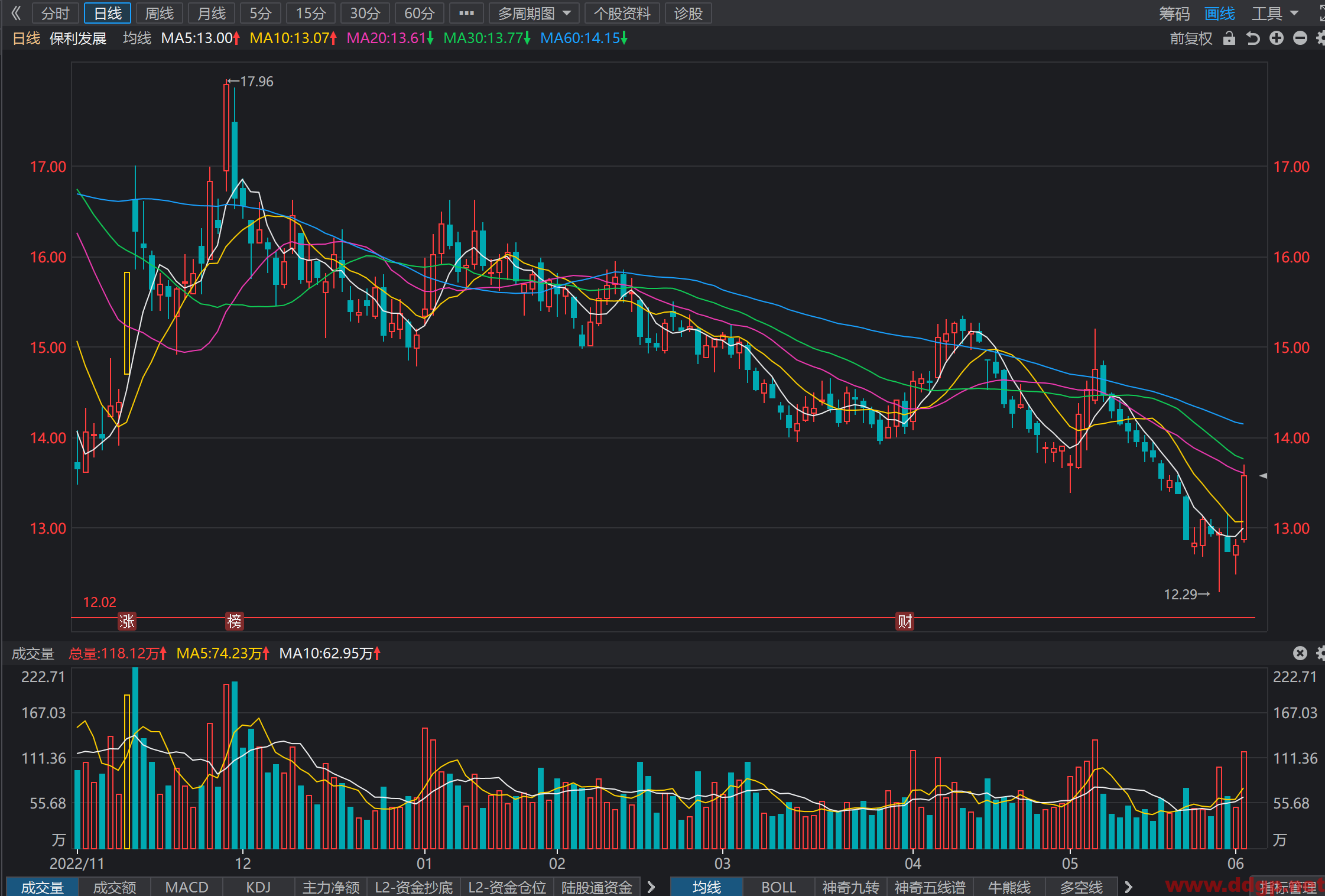Expand more main overlay indicators arrow
This screenshot has height=896, width=1325.
(1128, 887)
